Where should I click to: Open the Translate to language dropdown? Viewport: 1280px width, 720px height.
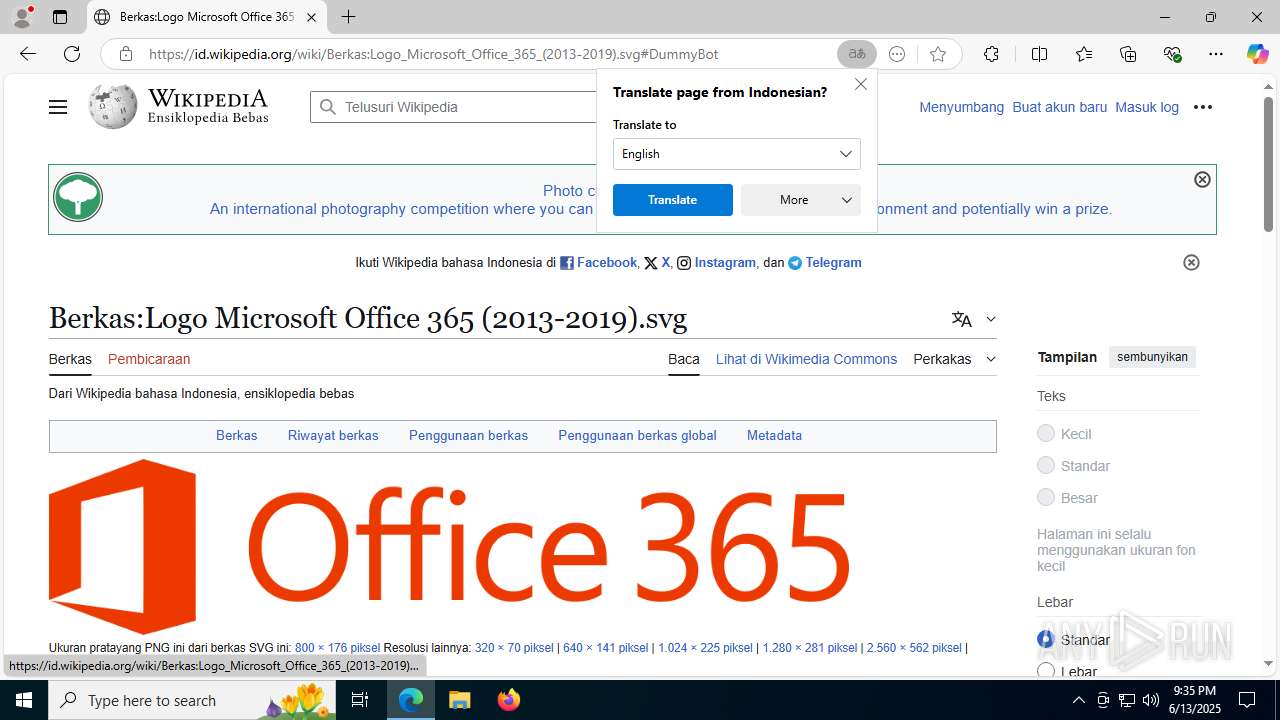pyautogui.click(x=737, y=154)
